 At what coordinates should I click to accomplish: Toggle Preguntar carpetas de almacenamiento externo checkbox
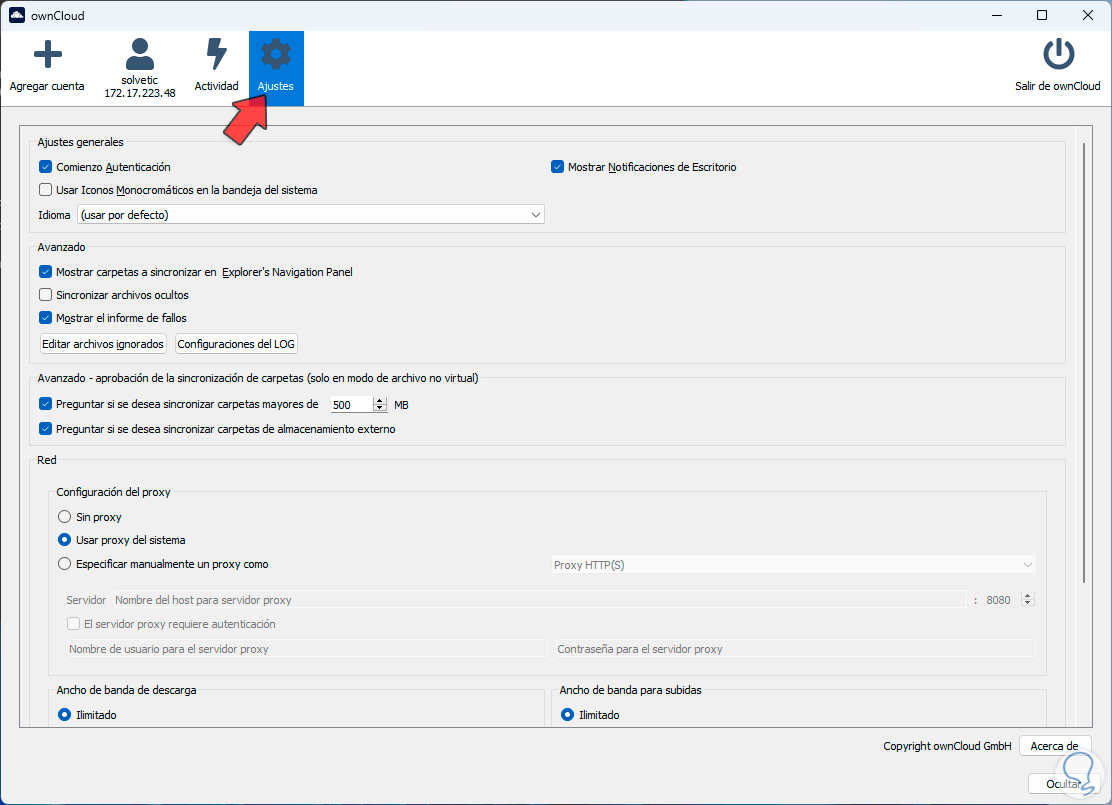coord(45,428)
